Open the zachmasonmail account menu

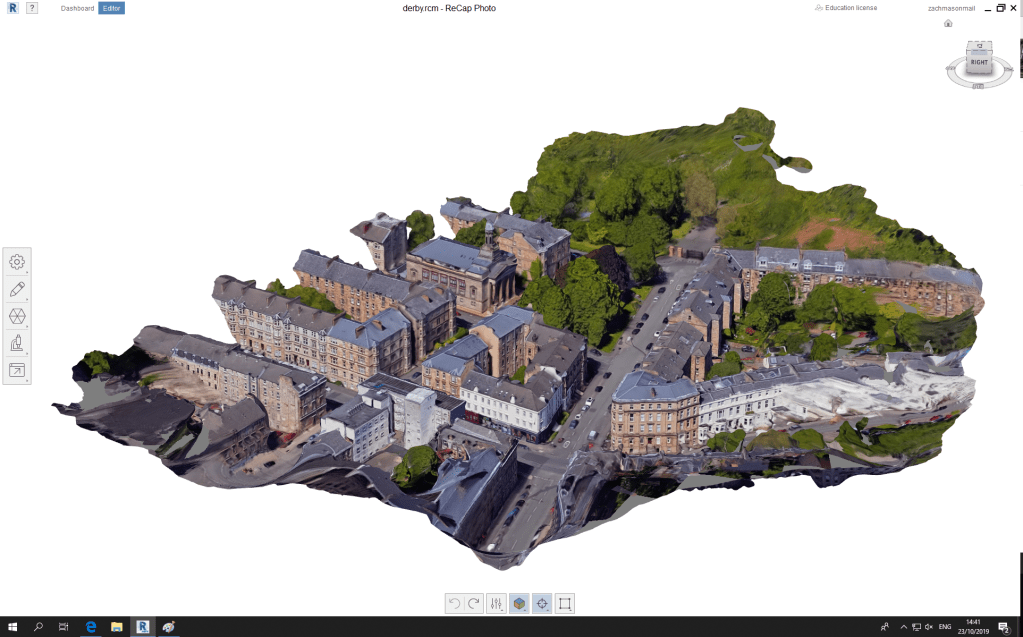[x=950, y=8]
